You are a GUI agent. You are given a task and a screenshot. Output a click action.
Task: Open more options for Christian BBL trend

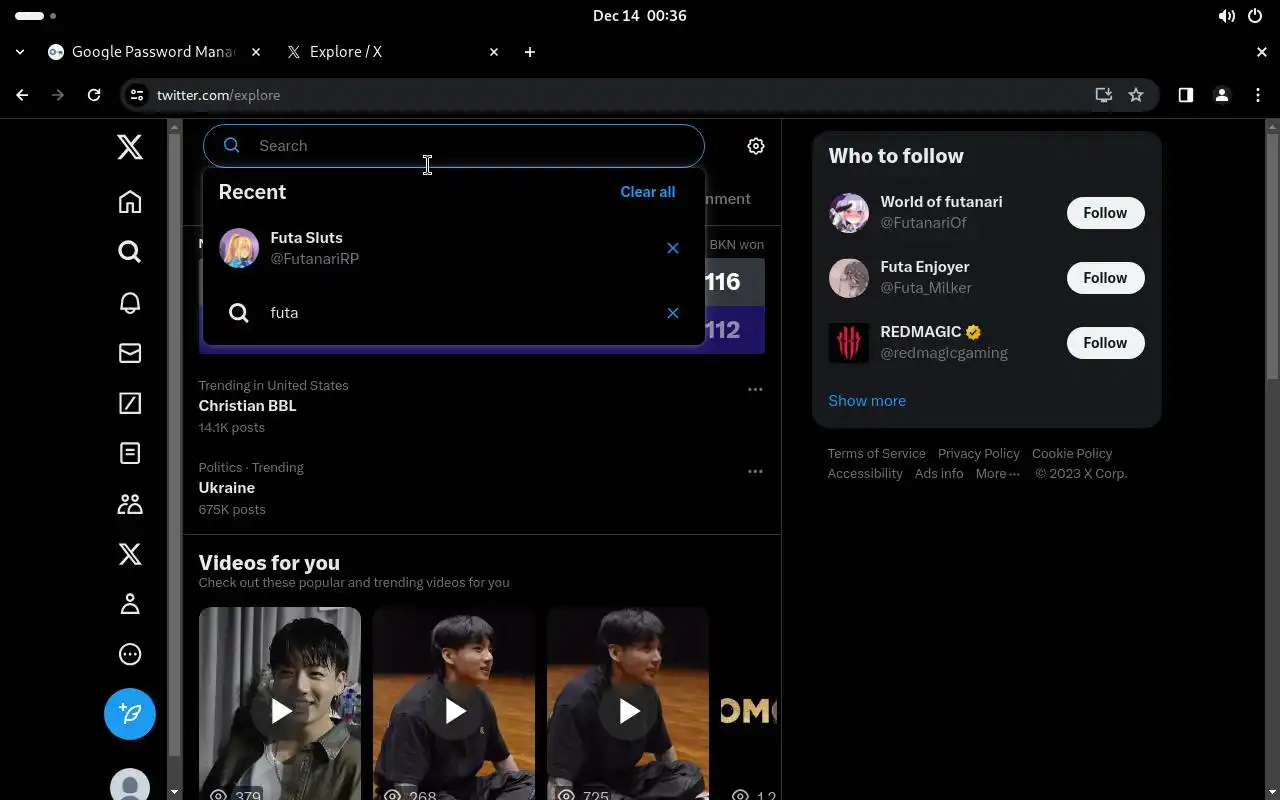click(x=755, y=390)
